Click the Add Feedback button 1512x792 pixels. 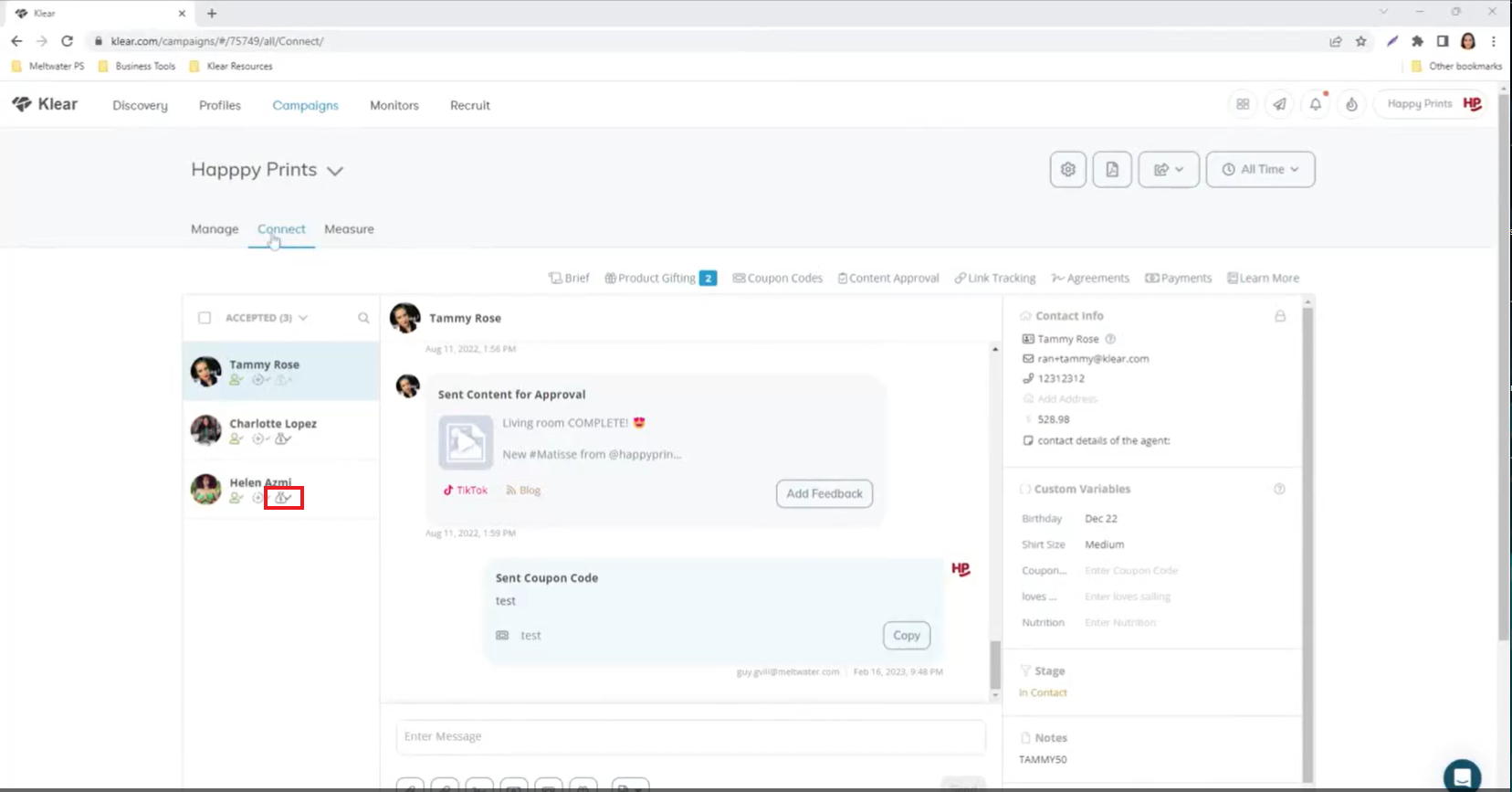[x=824, y=493]
